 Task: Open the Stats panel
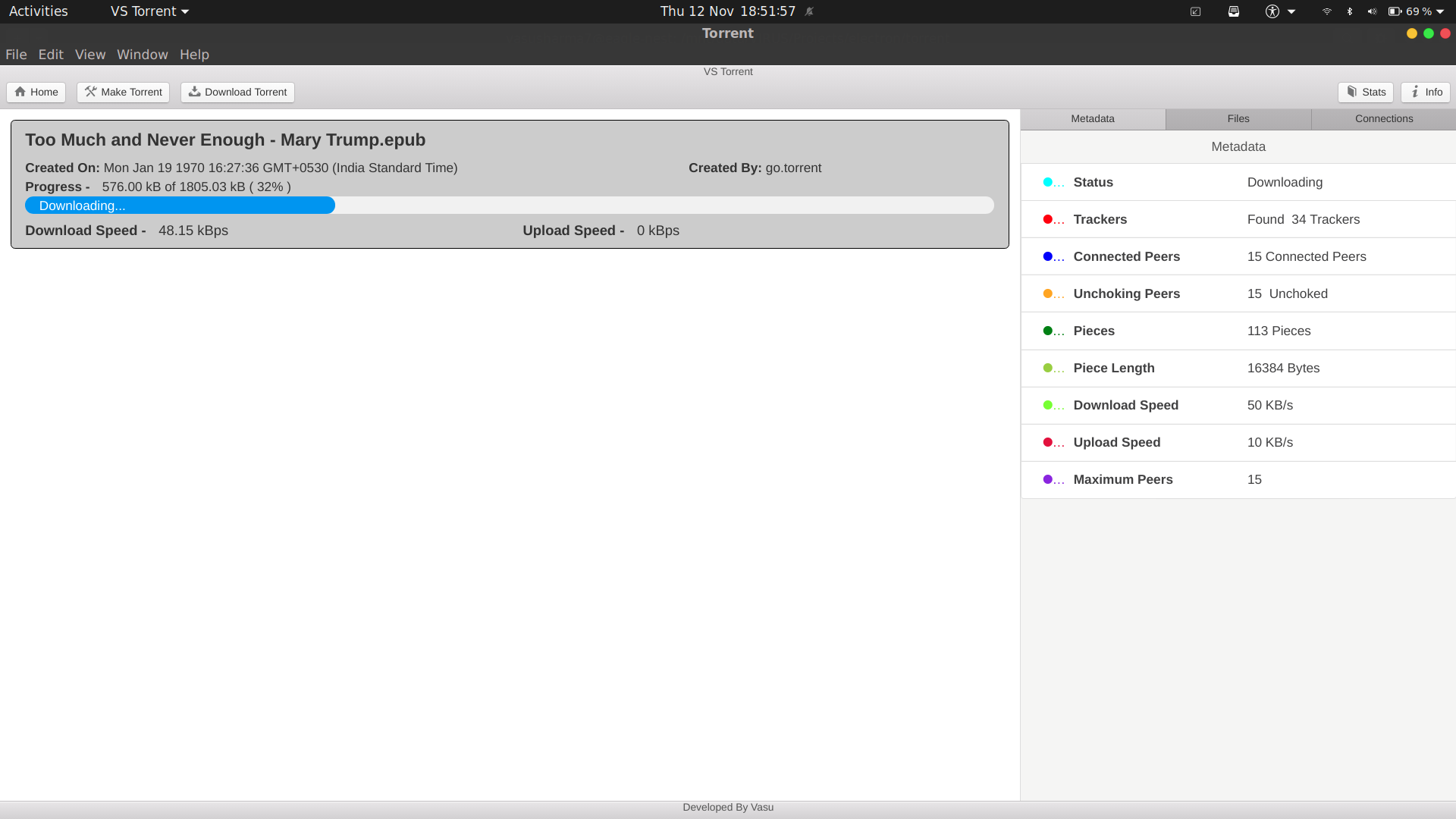tap(1365, 92)
